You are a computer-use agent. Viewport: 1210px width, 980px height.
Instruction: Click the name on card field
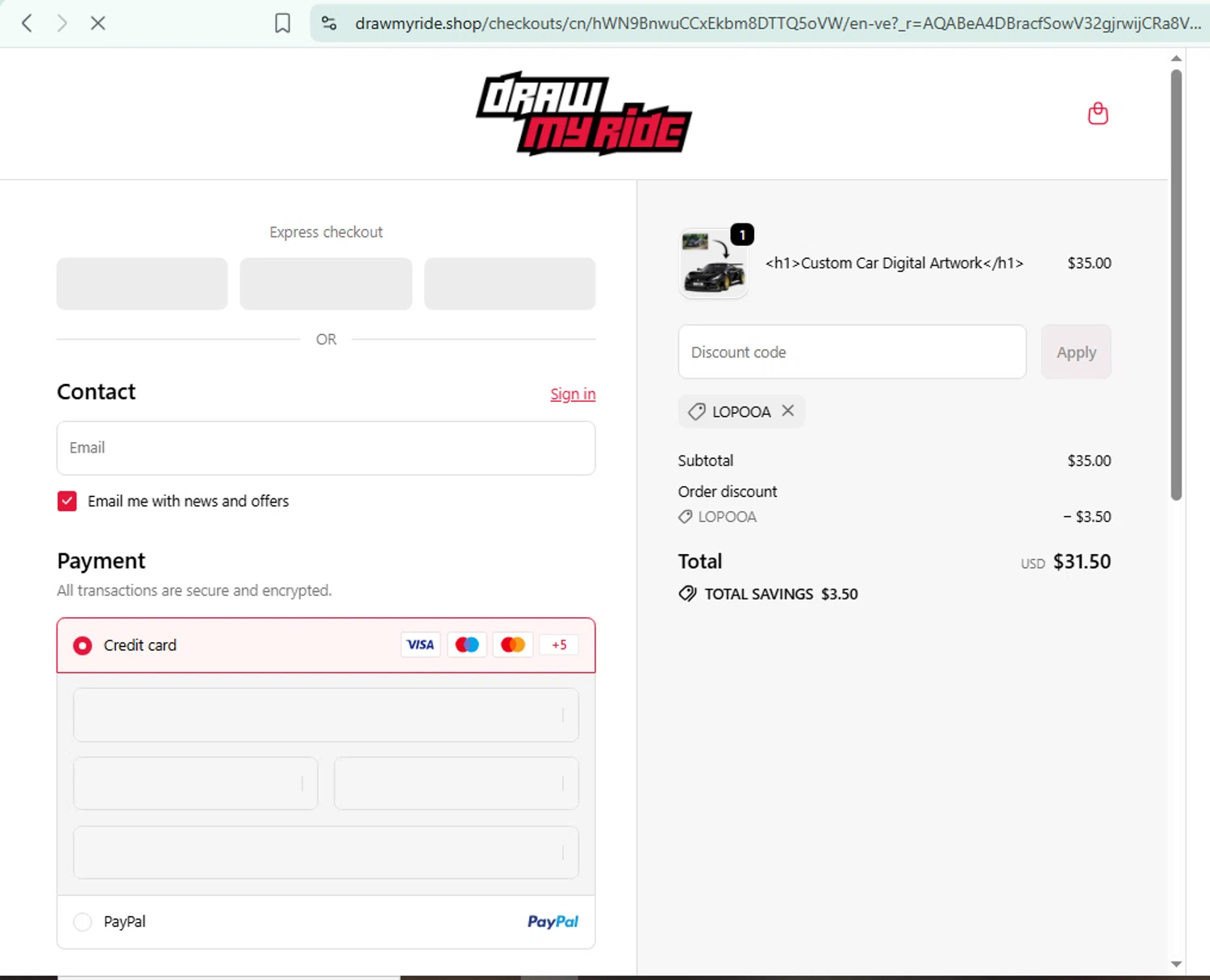point(326,852)
